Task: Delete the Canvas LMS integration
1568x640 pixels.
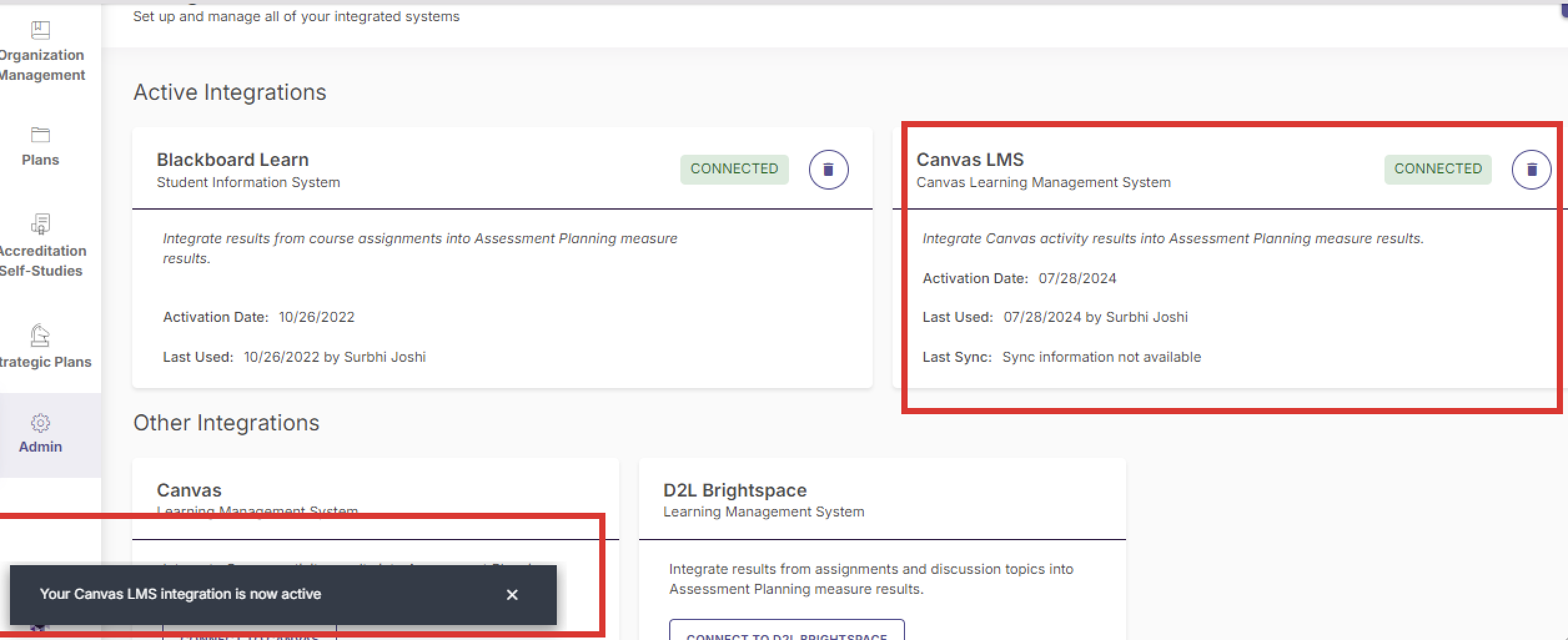Action: click(1532, 169)
